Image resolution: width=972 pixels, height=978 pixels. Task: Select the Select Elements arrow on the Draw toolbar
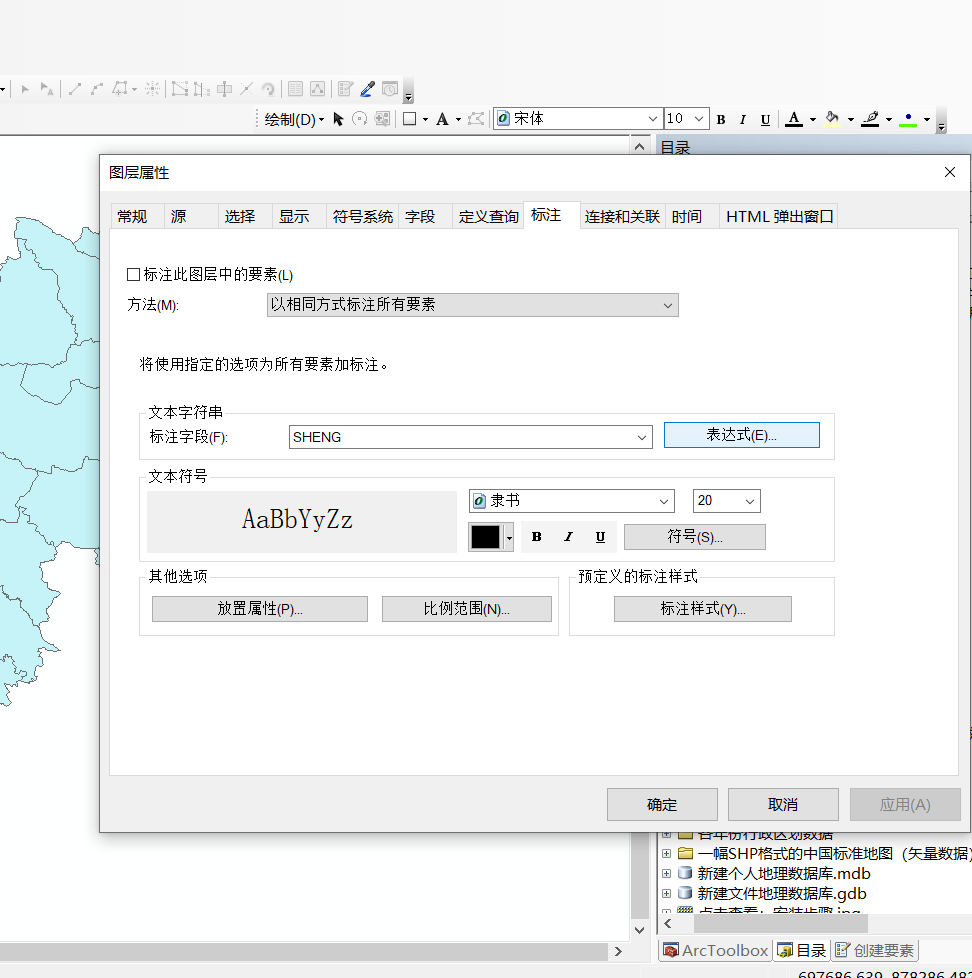340,118
